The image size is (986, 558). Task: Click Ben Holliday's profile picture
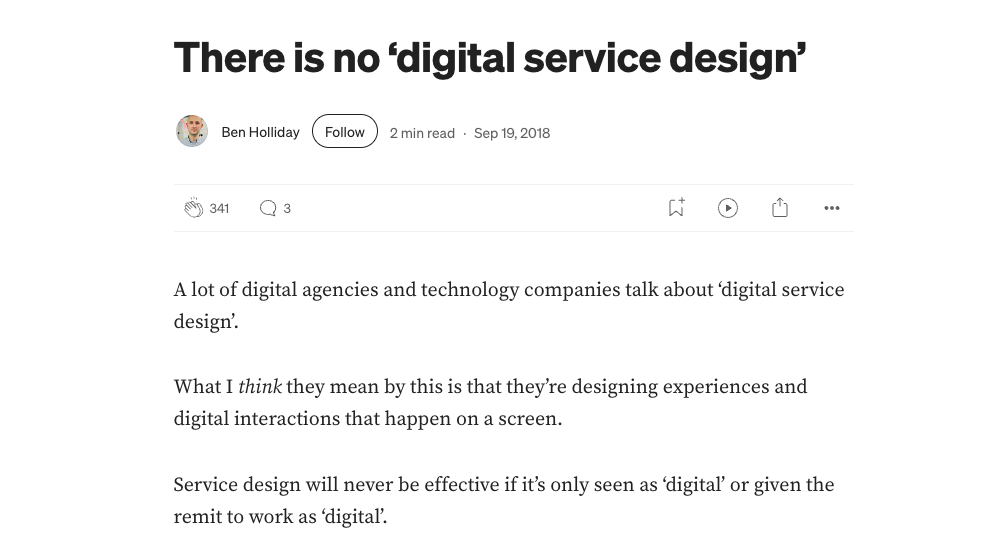click(x=192, y=132)
